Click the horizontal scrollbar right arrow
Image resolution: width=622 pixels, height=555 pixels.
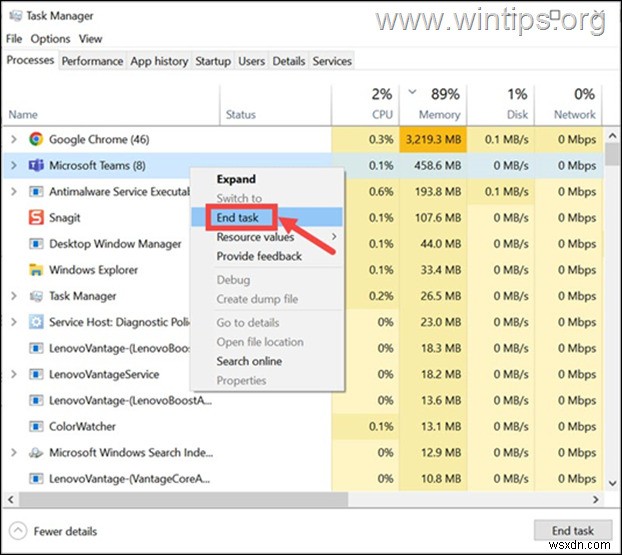(x=596, y=499)
